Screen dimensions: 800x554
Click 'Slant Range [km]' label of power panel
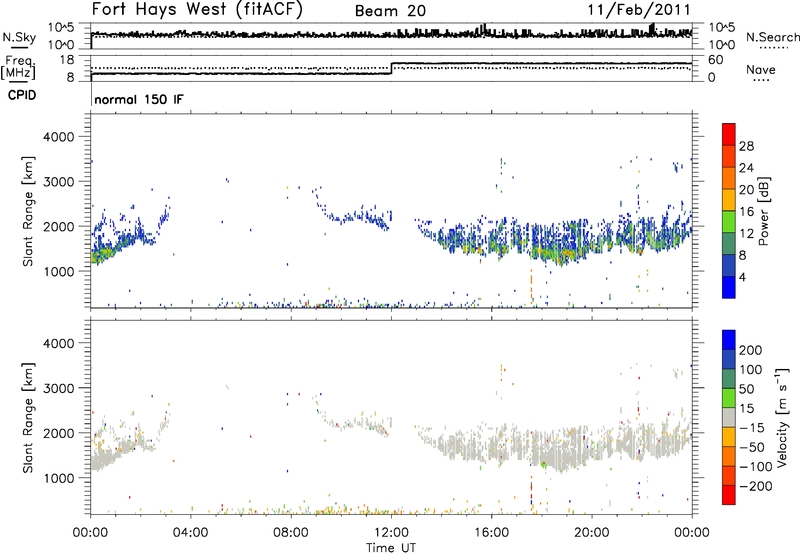(28, 211)
